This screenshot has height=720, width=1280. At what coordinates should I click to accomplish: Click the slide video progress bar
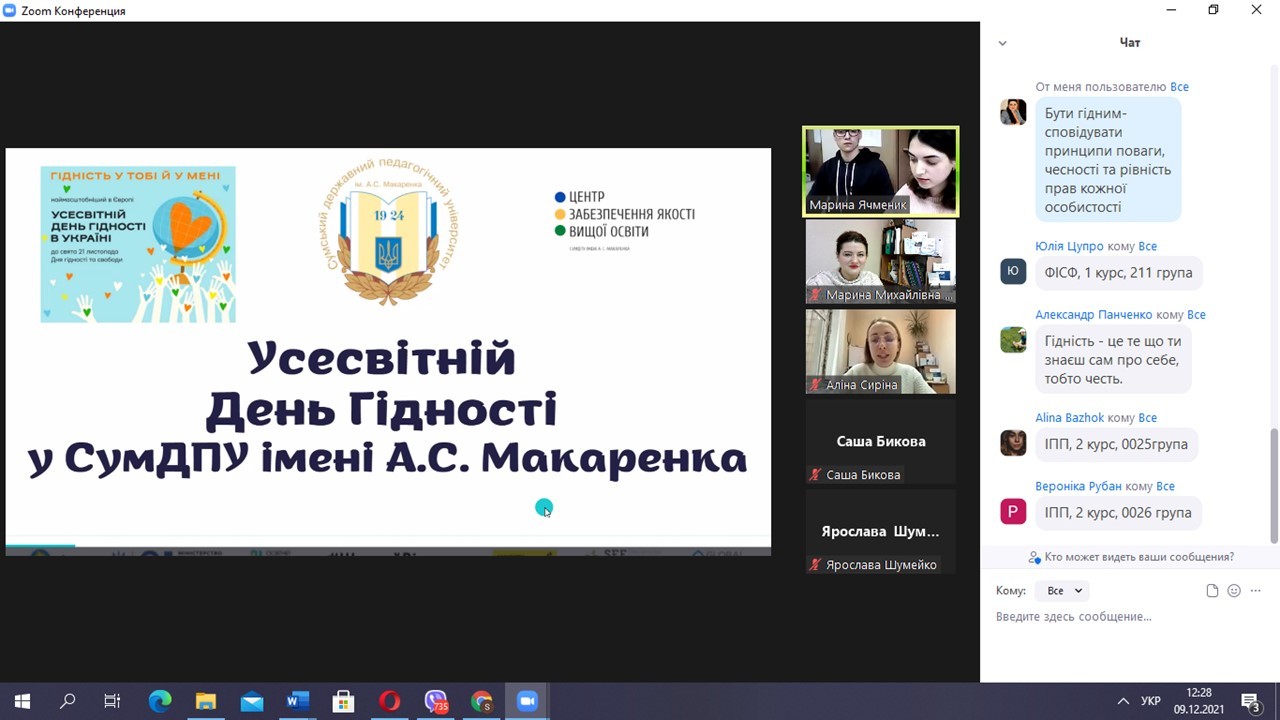point(388,546)
